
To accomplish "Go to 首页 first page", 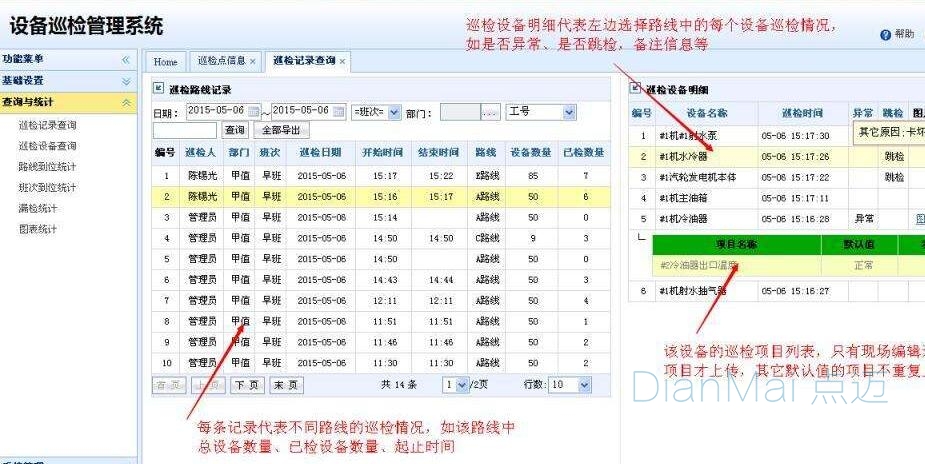I will point(169,385).
